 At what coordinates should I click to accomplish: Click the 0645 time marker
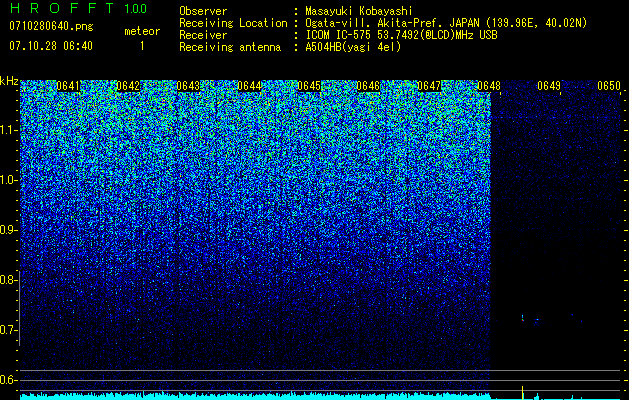pos(309,86)
